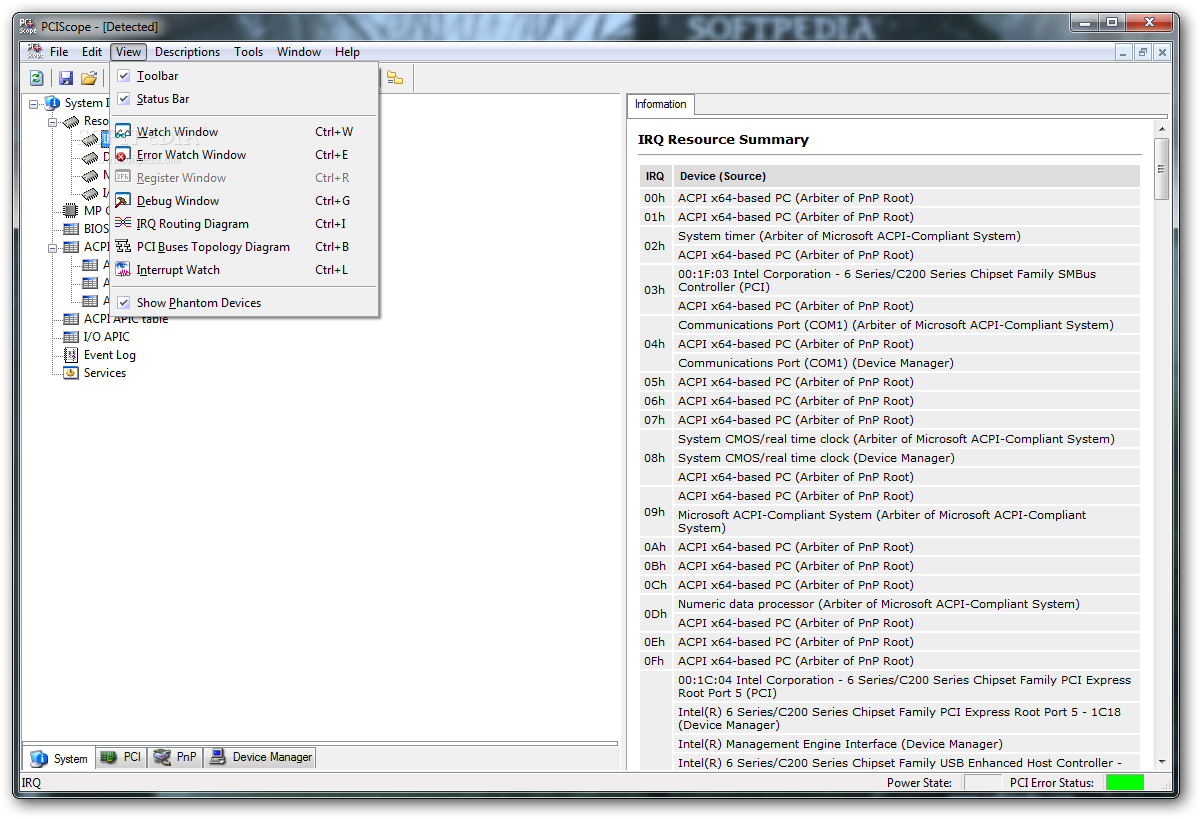1200x819 pixels.
Task: Collapse the Resources node in the tree
Action: [x=53, y=121]
